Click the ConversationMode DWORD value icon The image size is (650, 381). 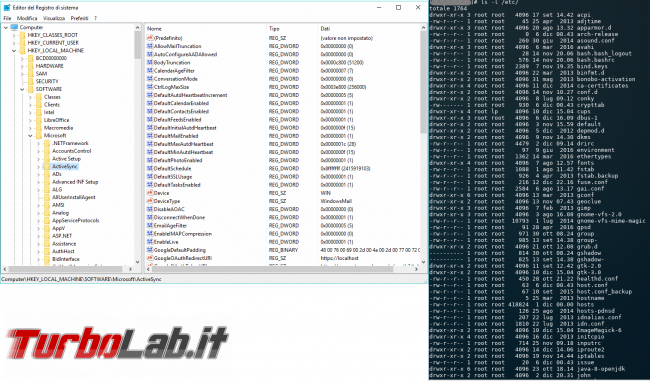150,79
